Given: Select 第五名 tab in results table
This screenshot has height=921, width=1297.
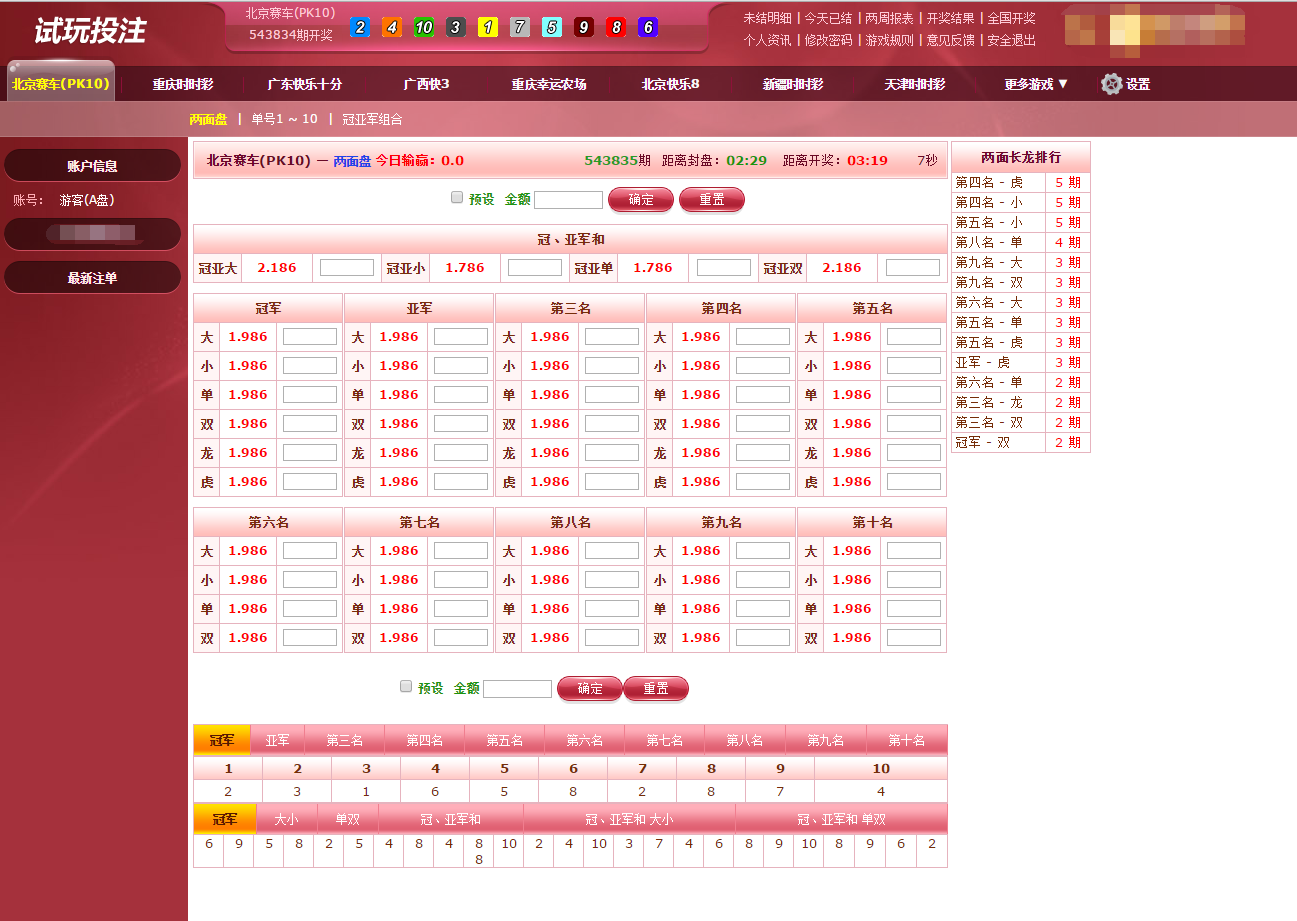Looking at the screenshot, I should (x=504, y=740).
